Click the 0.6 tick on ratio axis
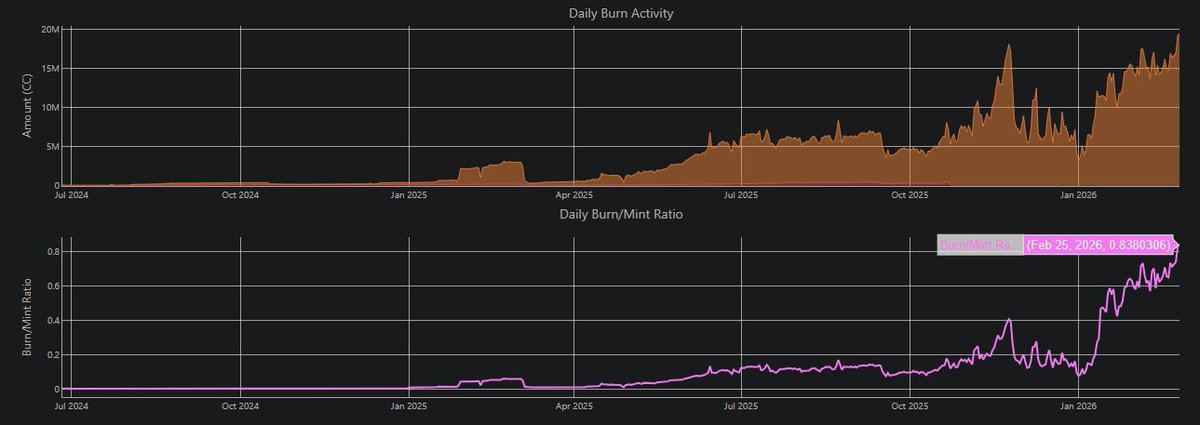This screenshot has height=425, width=1200. [x=51, y=286]
